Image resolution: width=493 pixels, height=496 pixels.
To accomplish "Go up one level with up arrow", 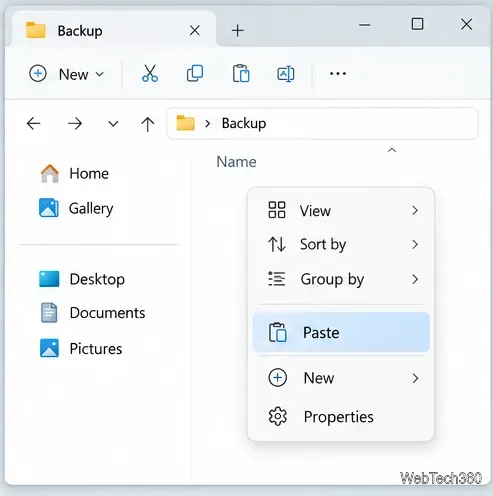I will pos(147,124).
